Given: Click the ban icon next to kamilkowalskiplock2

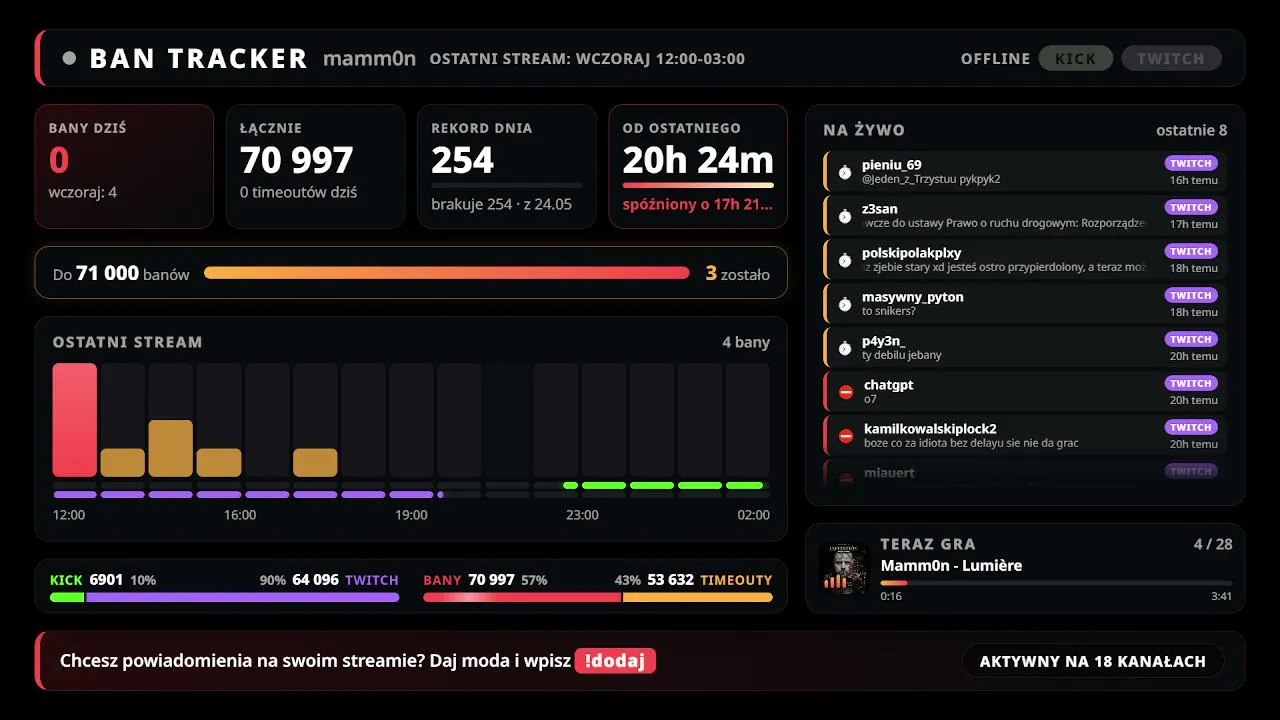Looking at the screenshot, I should [846, 436].
